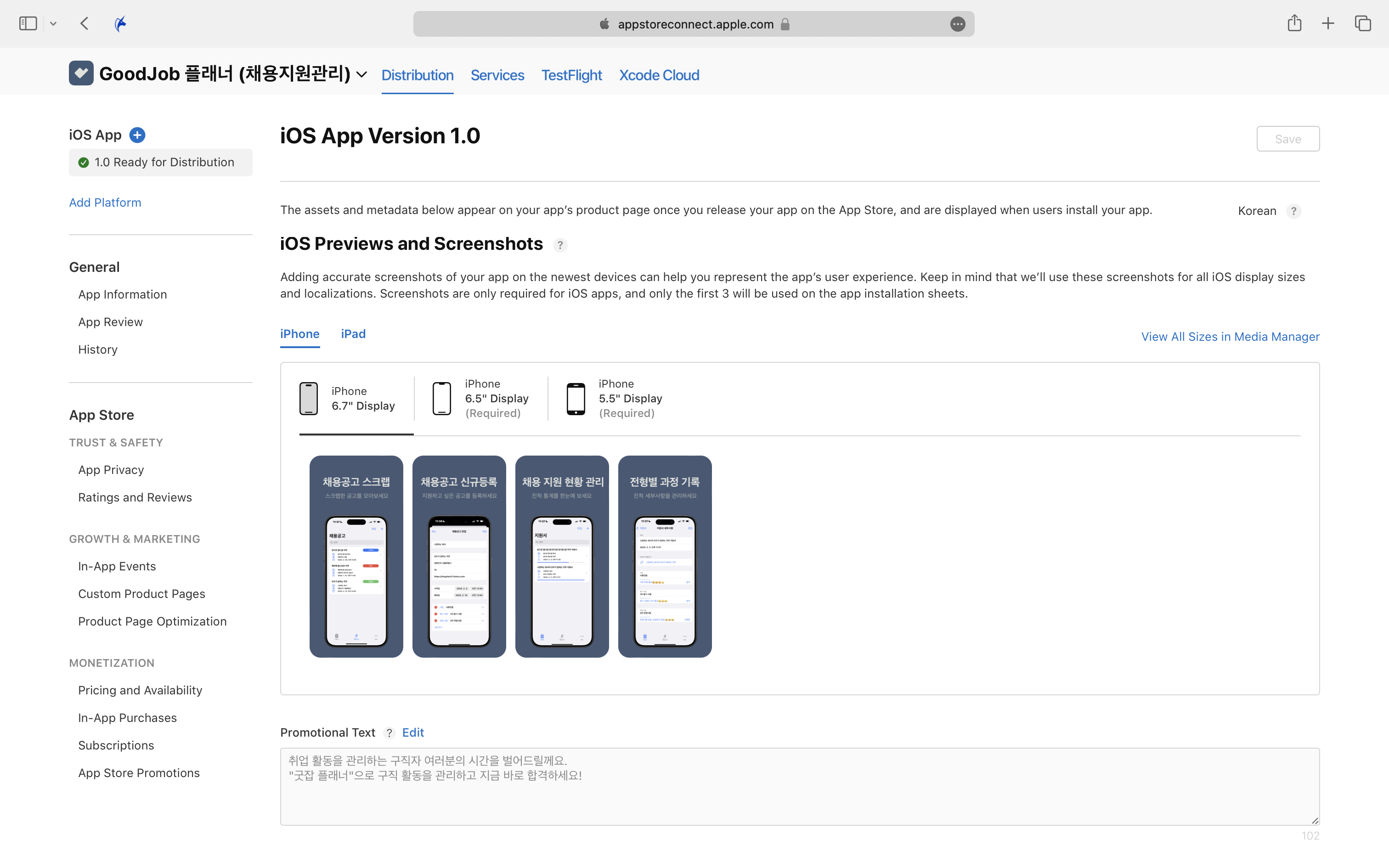This screenshot has height=868, width=1389.
Task: Click the Add Platform link
Action: [105, 203]
